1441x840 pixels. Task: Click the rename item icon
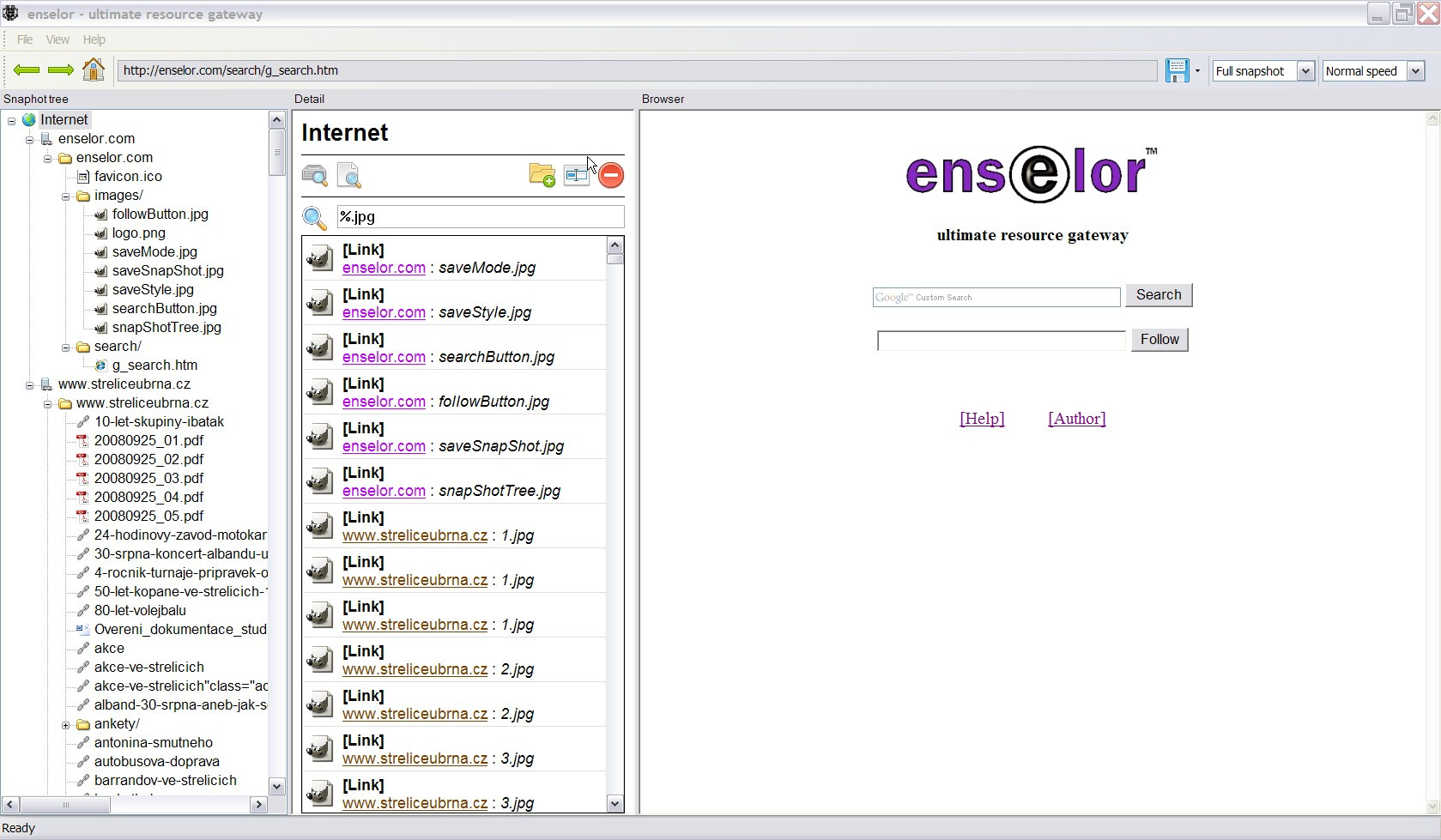click(x=577, y=175)
